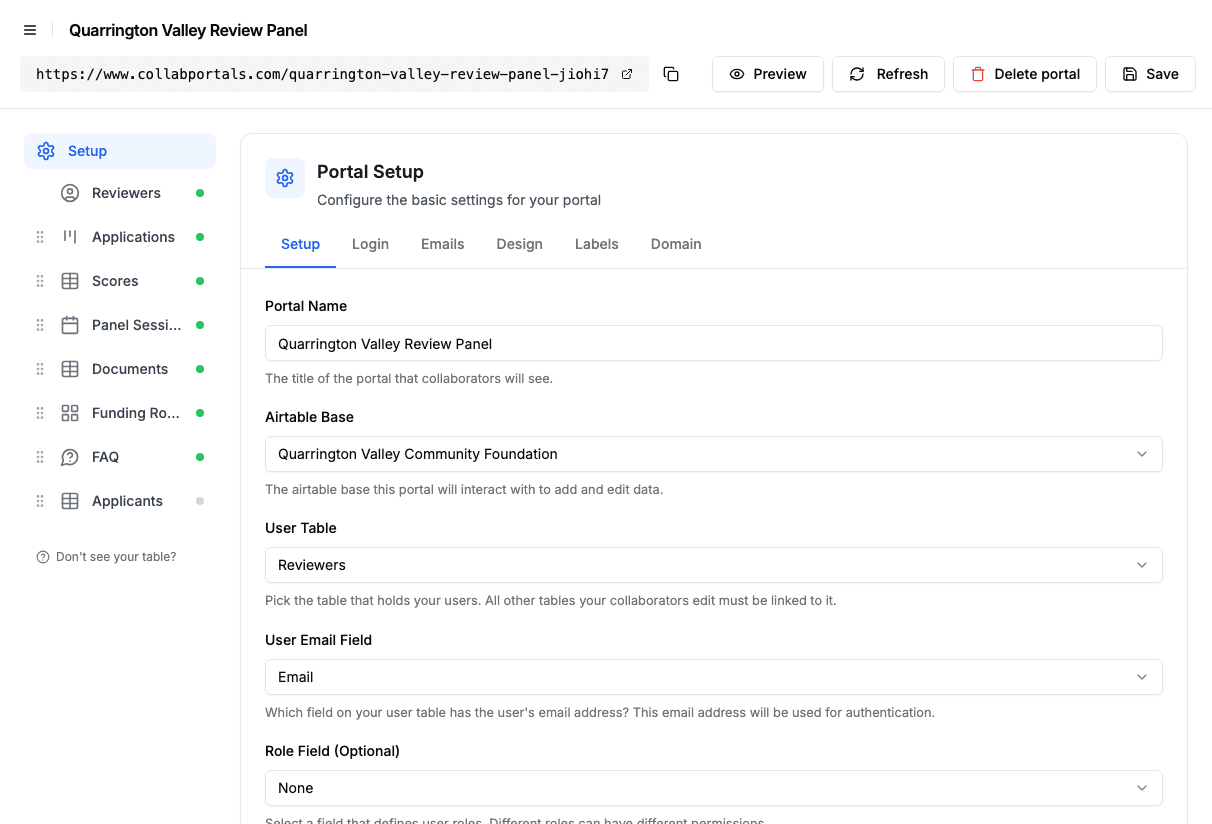Open the User Email Field dropdown
1212x824 pixels.
coord(714,677)
